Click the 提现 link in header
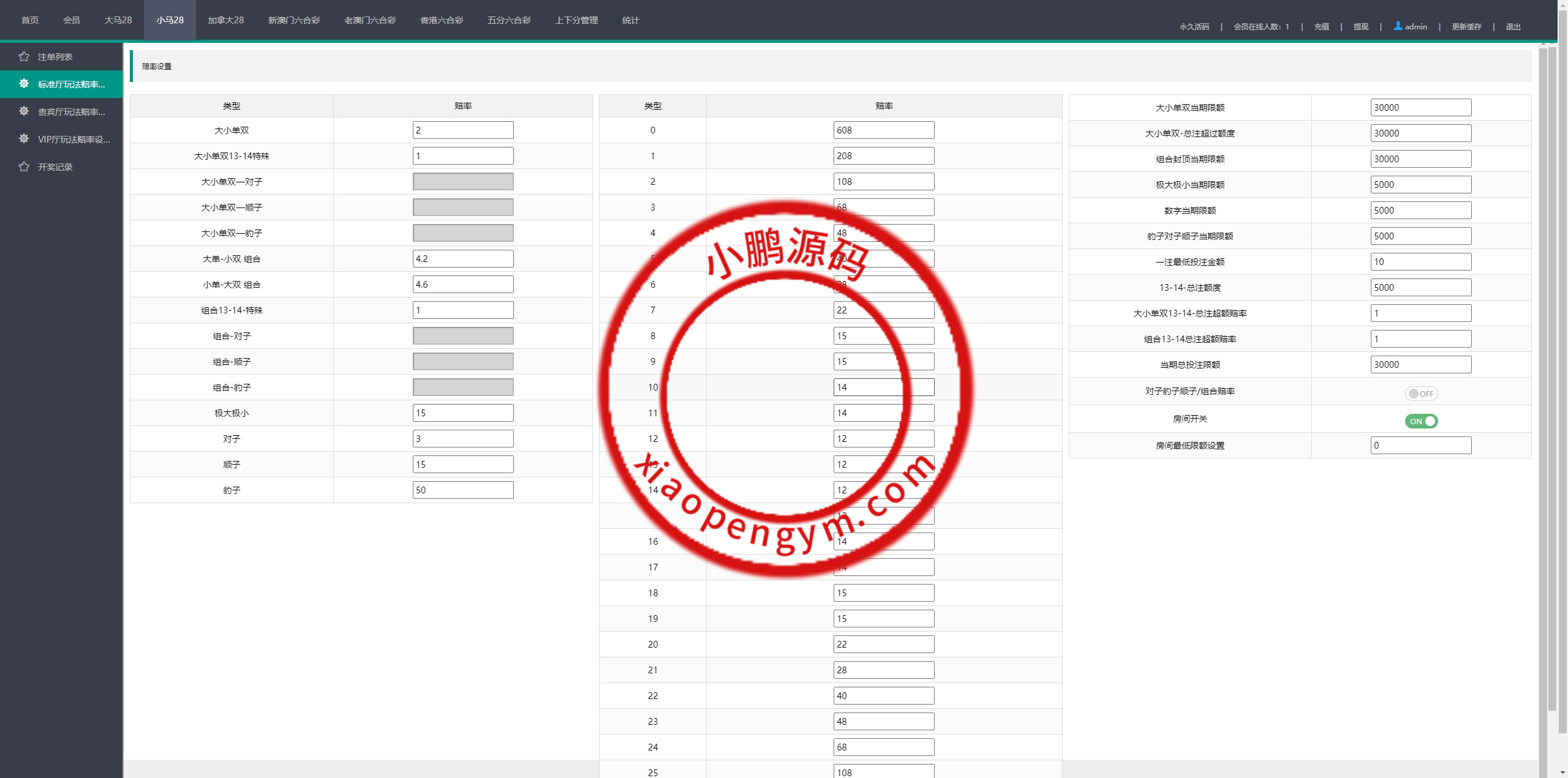The height and width of the screenshot is (778, 1568). (x=1360, y=26)
